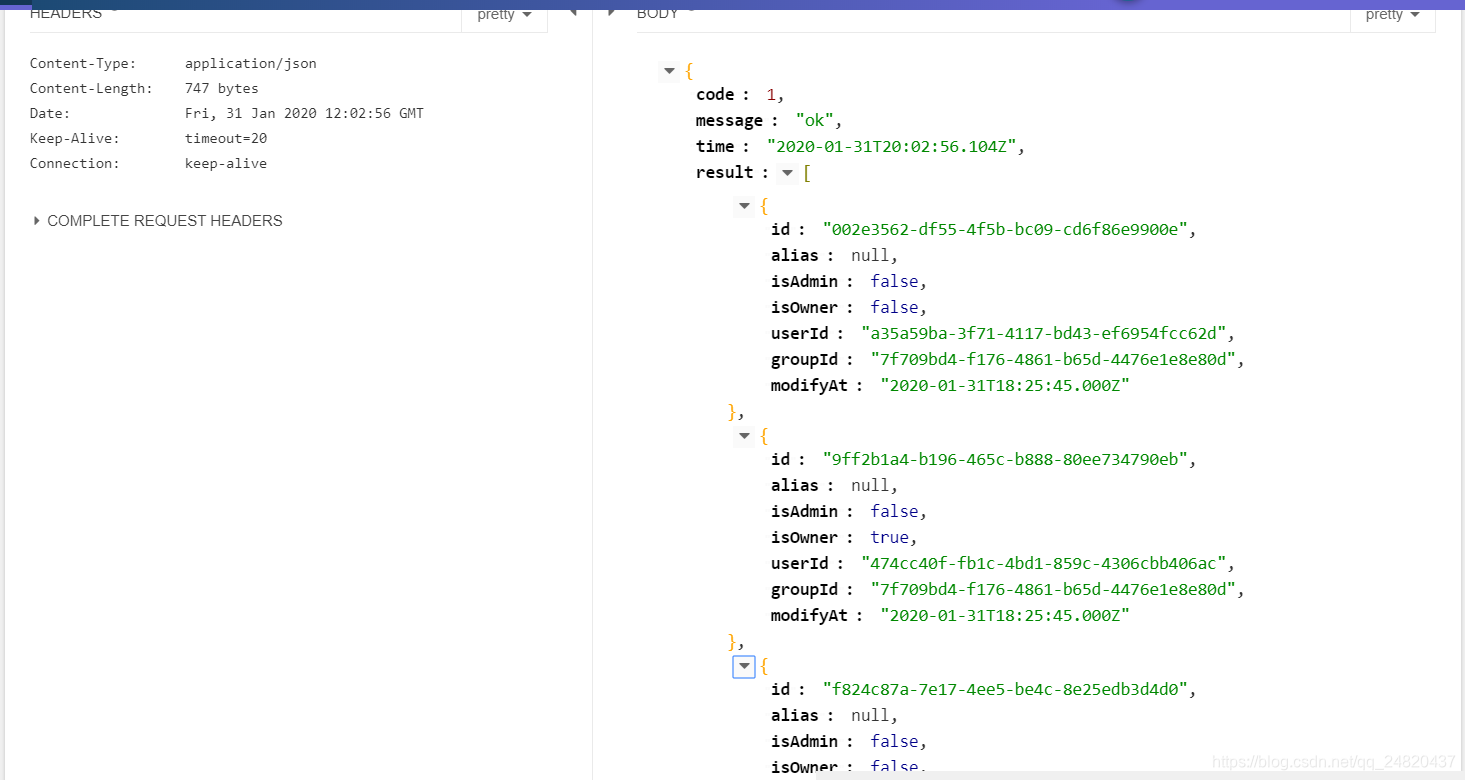This screenshot has height=780, width=1465.
Task: Click the second object's modifyAt value
Action: click(1005, 616)
